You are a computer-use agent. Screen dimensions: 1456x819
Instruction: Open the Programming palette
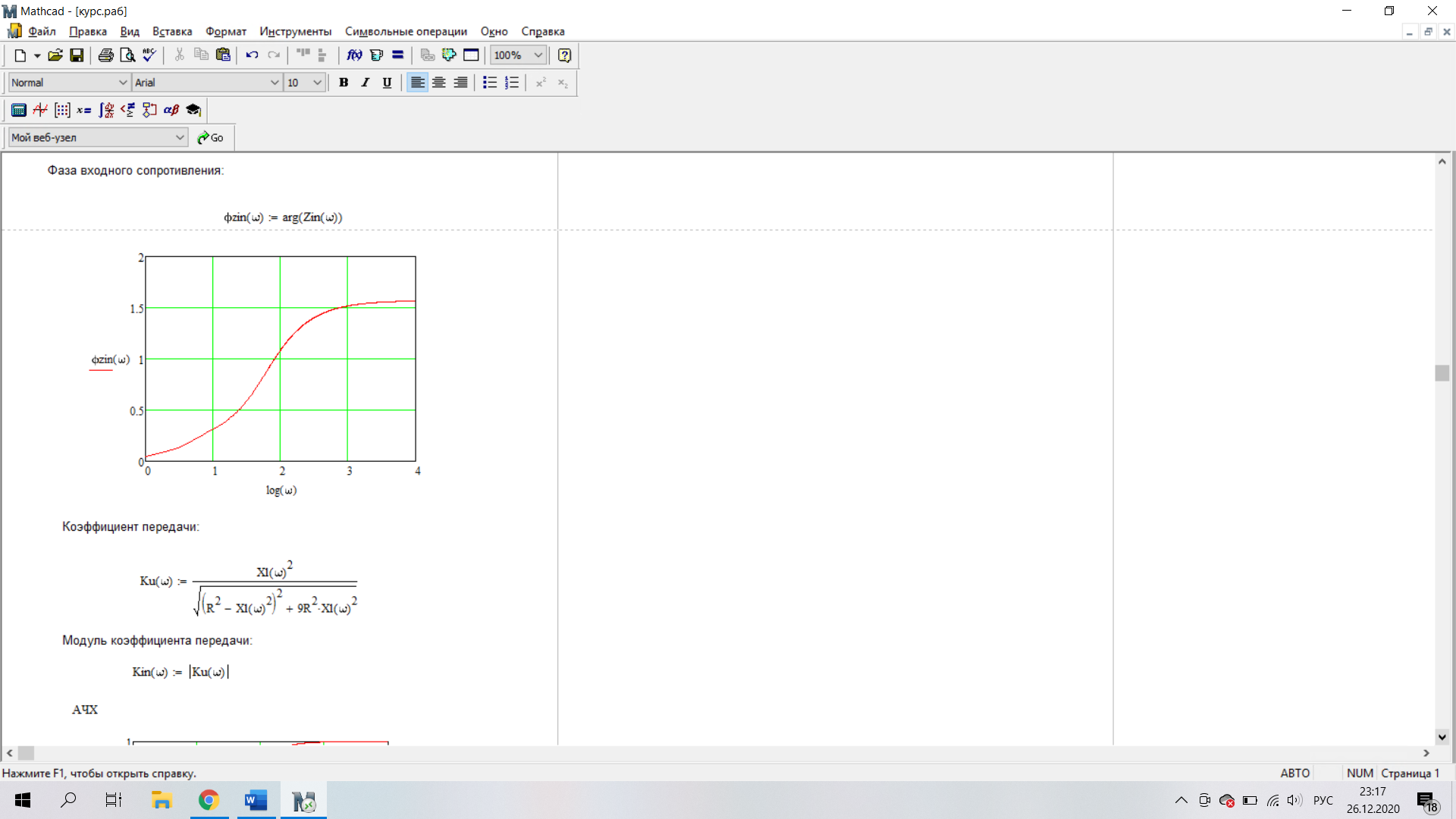(x=149, y=110)
